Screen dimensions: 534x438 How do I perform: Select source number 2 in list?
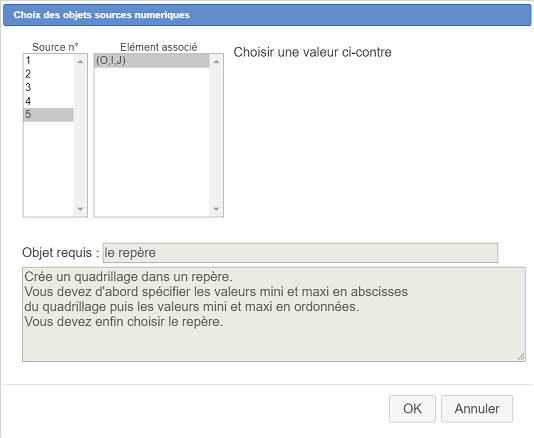pos(48,74)
